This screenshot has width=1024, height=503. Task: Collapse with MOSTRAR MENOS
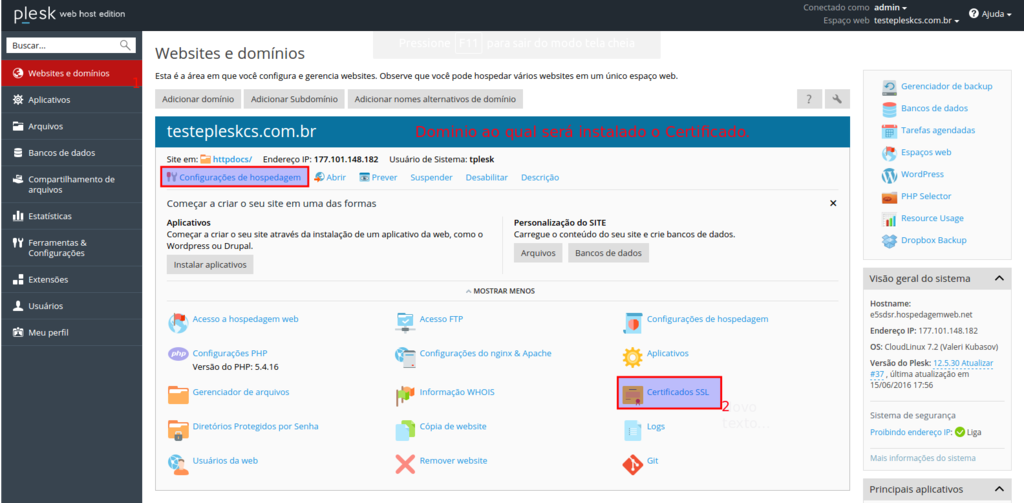500,291
